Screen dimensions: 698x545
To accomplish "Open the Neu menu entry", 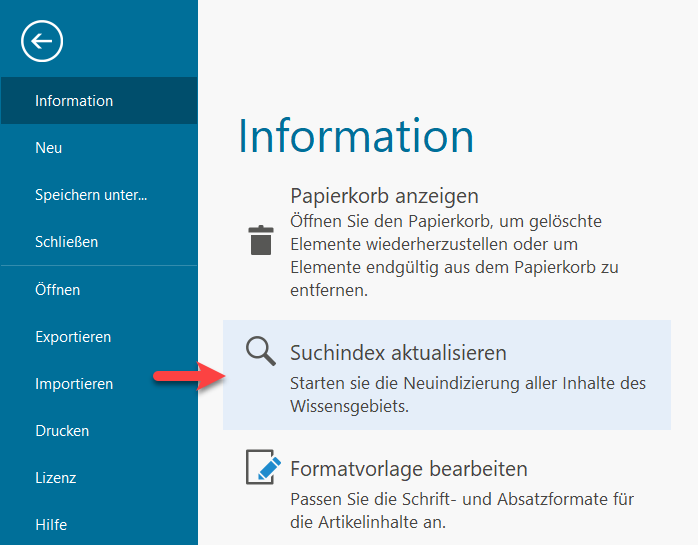I will tap(49, 148).
